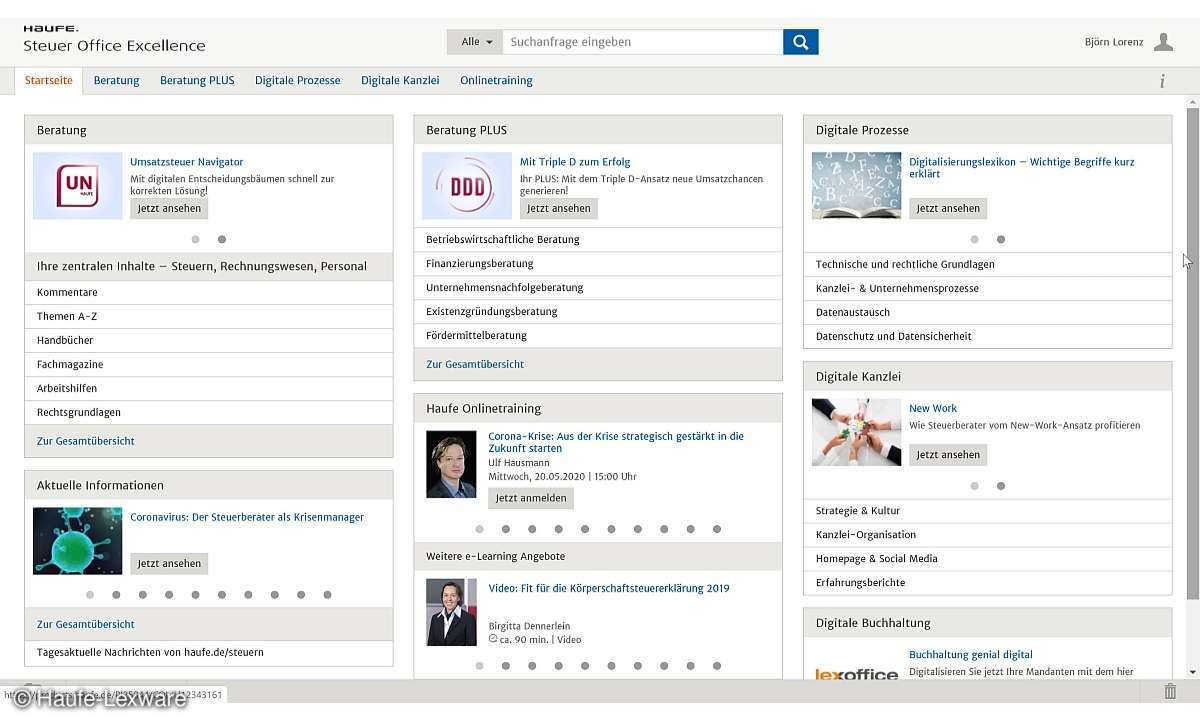The height and width of the screenshot is (720, 1200).
Task: Open the Digitalisierungslexikon book thumbnail
Action: click(856, 186)
